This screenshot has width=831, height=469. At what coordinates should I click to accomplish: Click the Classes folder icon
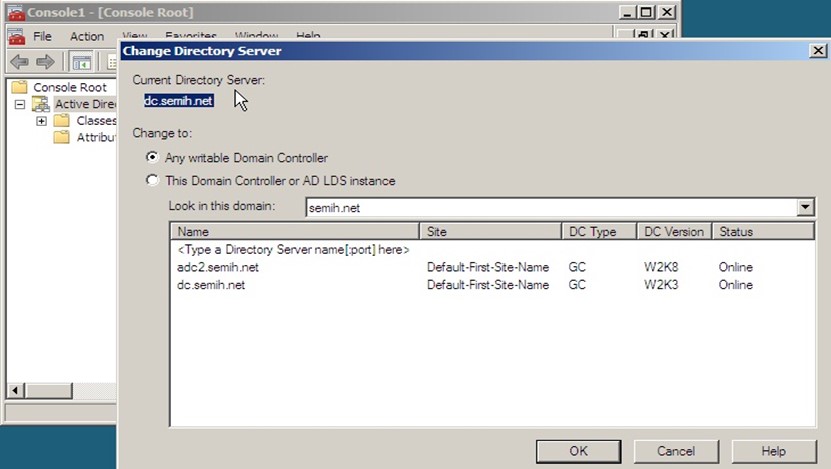(61, 121)
